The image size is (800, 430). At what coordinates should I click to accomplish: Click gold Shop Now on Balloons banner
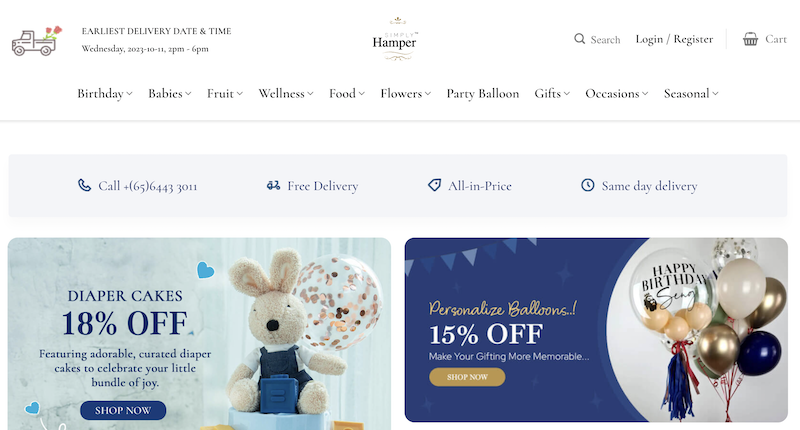(467, 377)
